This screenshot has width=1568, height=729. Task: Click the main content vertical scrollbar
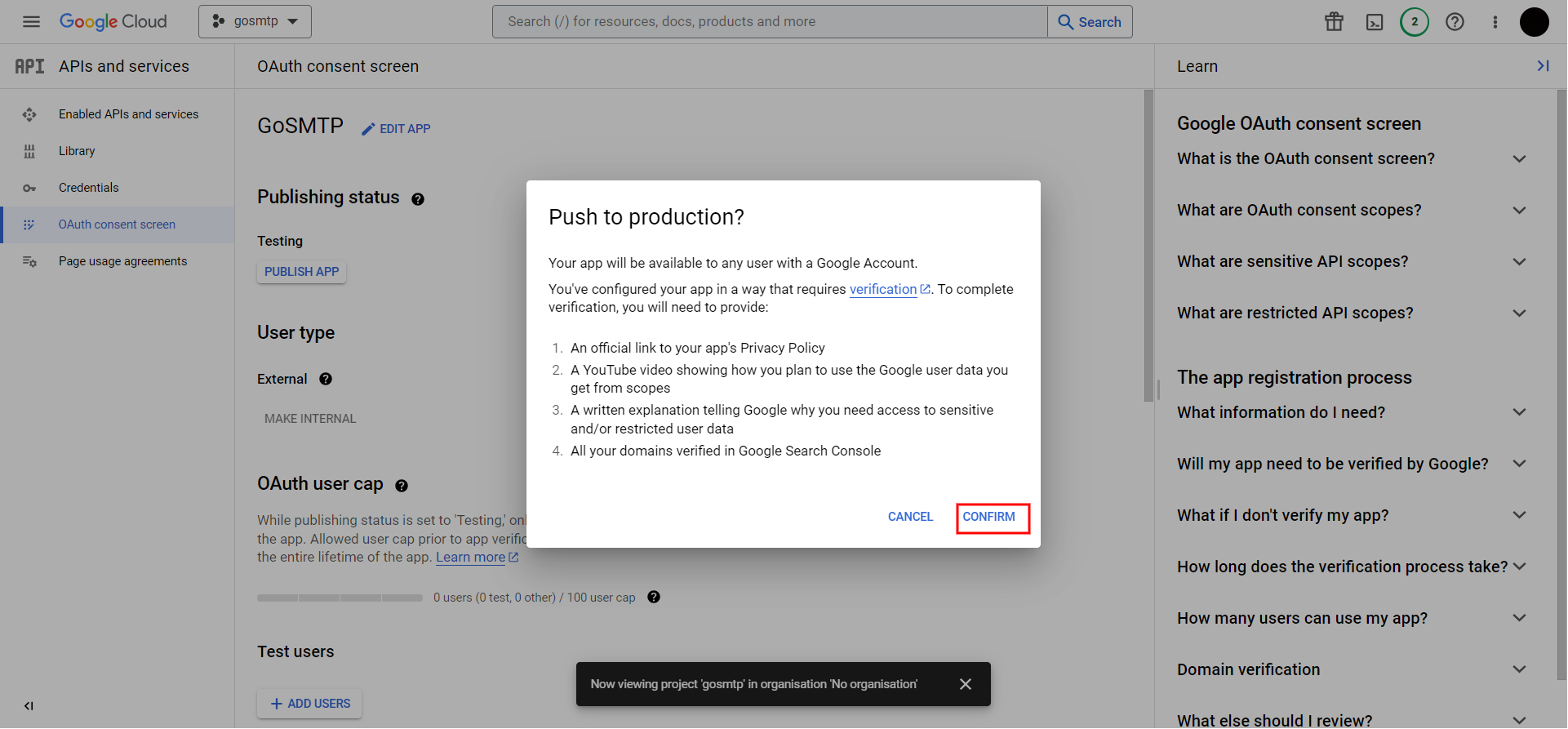tap(1148, 246)
